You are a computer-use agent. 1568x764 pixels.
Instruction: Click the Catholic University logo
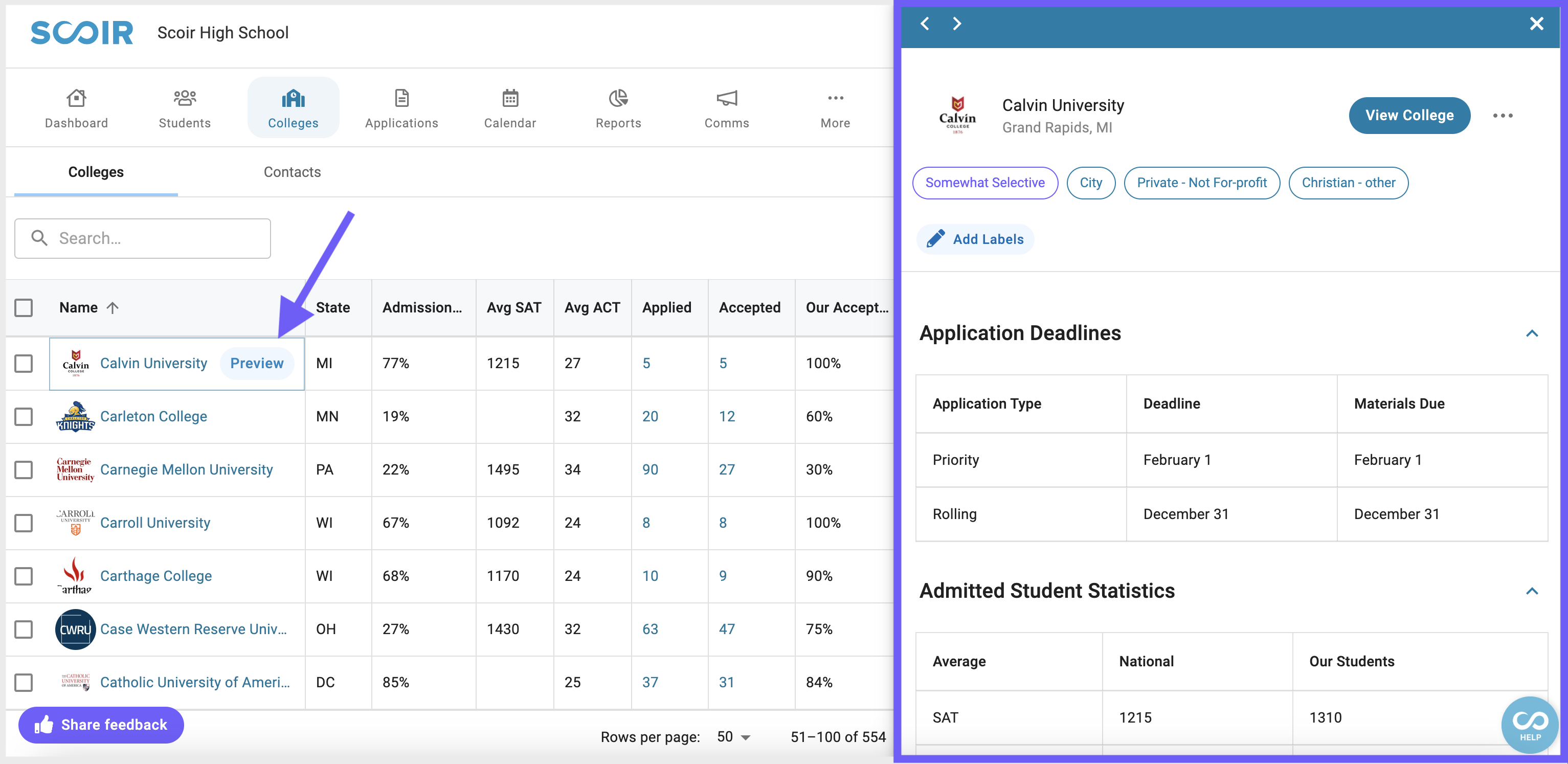(76, 682)
